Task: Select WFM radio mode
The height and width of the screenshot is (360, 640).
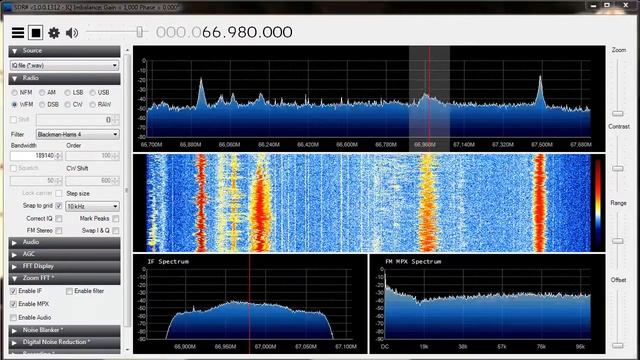Action: click(x=15, y=104)
